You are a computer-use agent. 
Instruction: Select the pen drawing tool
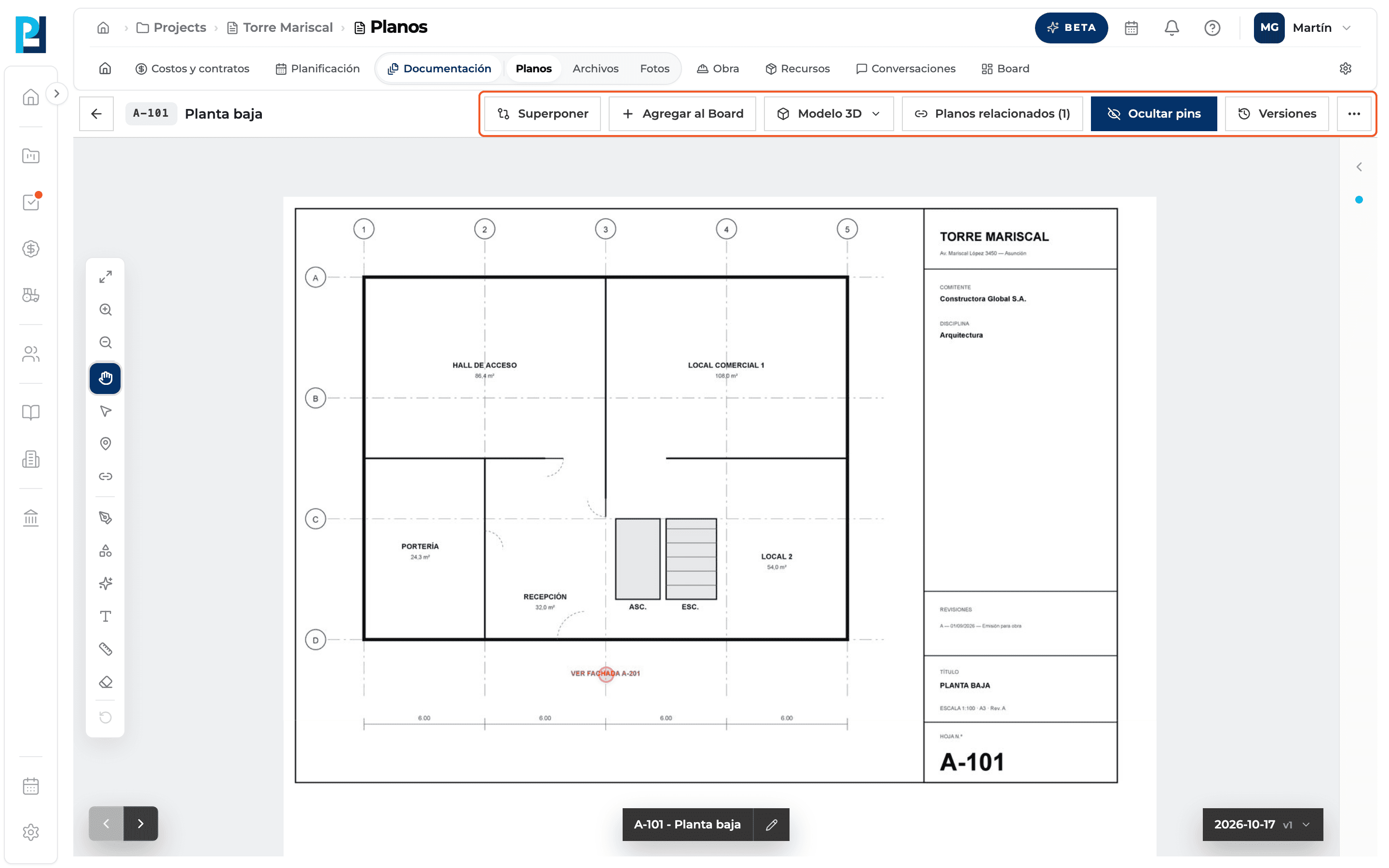(106, 518)
